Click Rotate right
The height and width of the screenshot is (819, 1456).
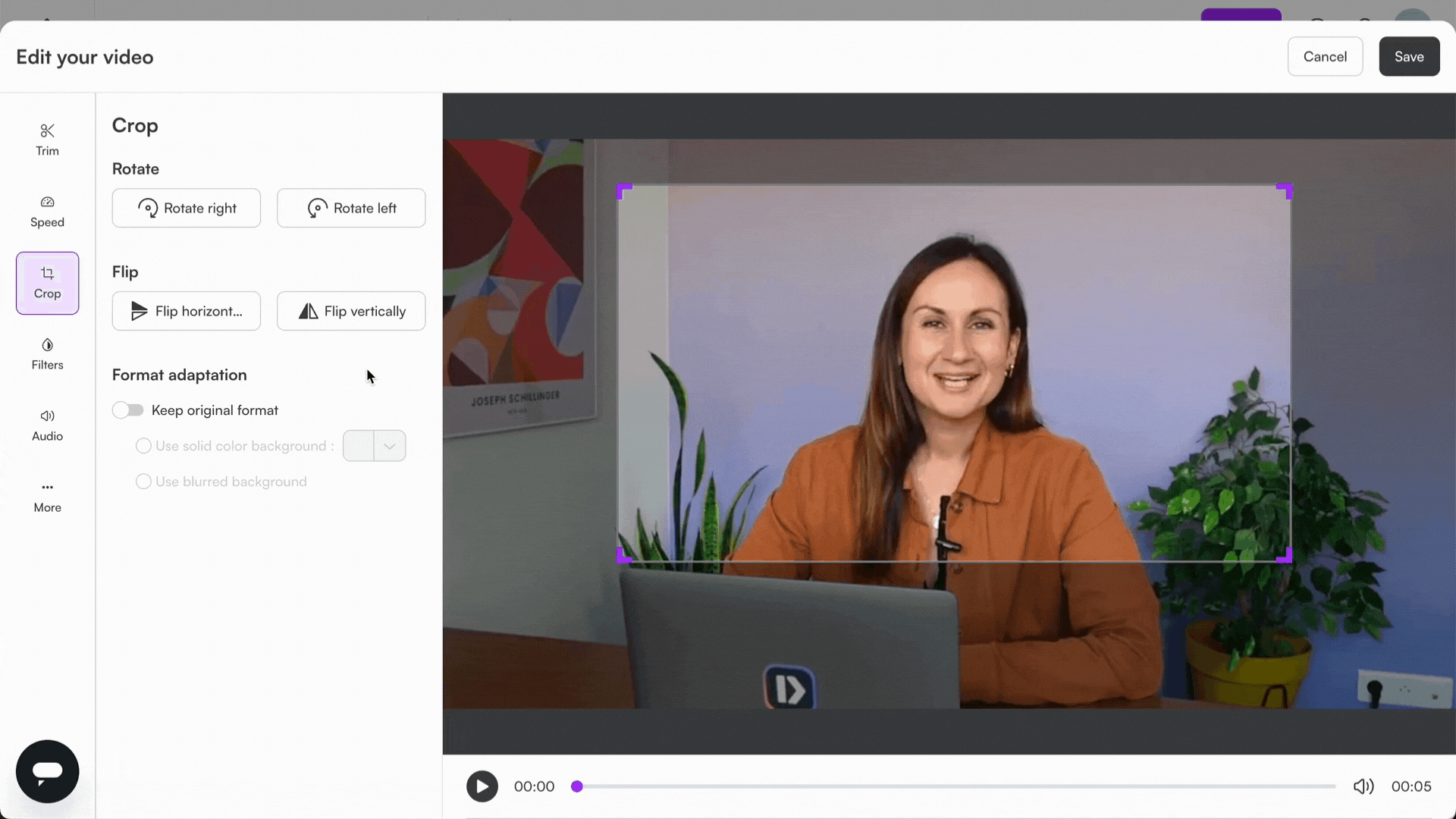(186, 208)
